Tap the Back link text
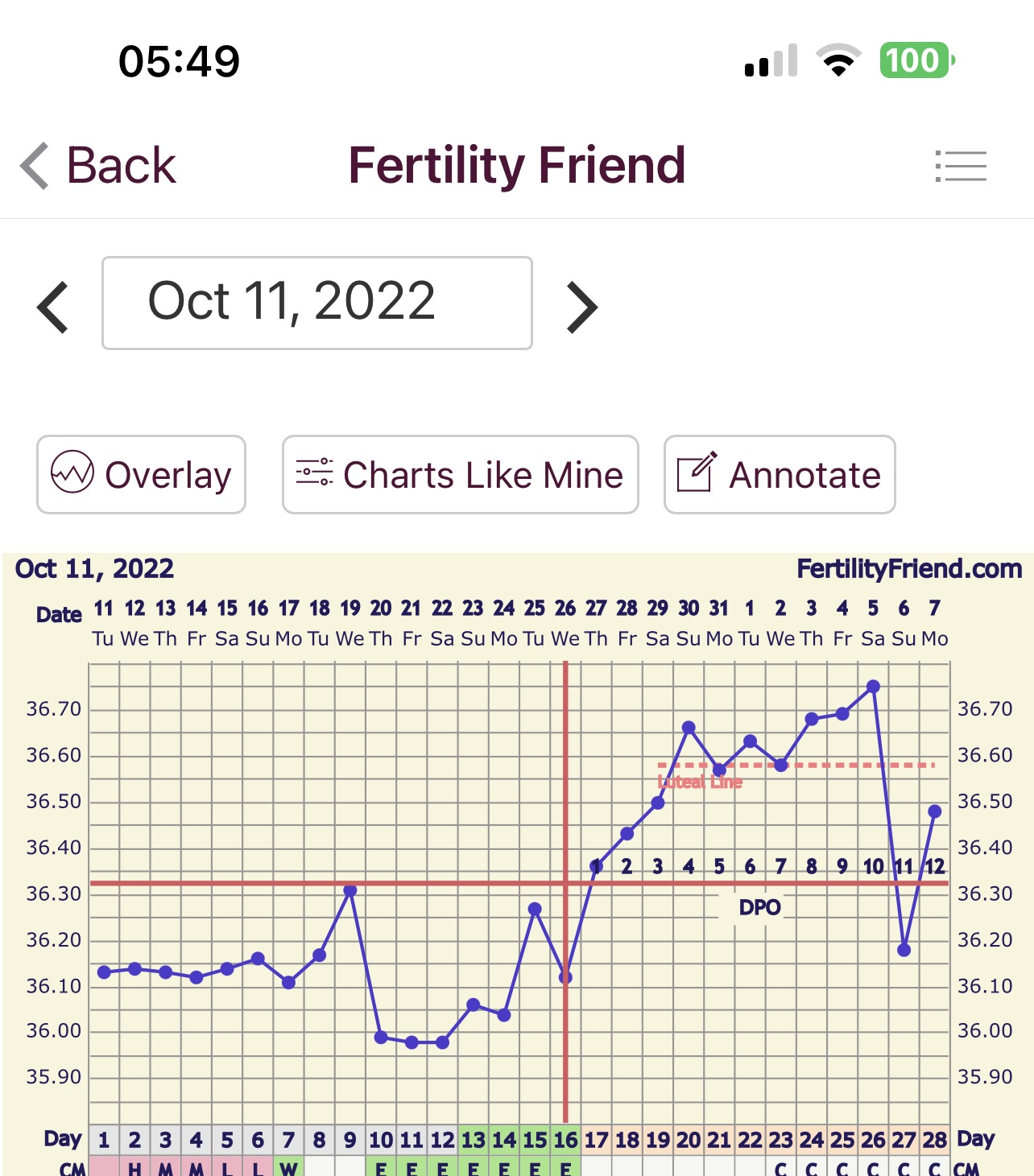Screen dimensions: 1034x1176 (x=121, y=166)
